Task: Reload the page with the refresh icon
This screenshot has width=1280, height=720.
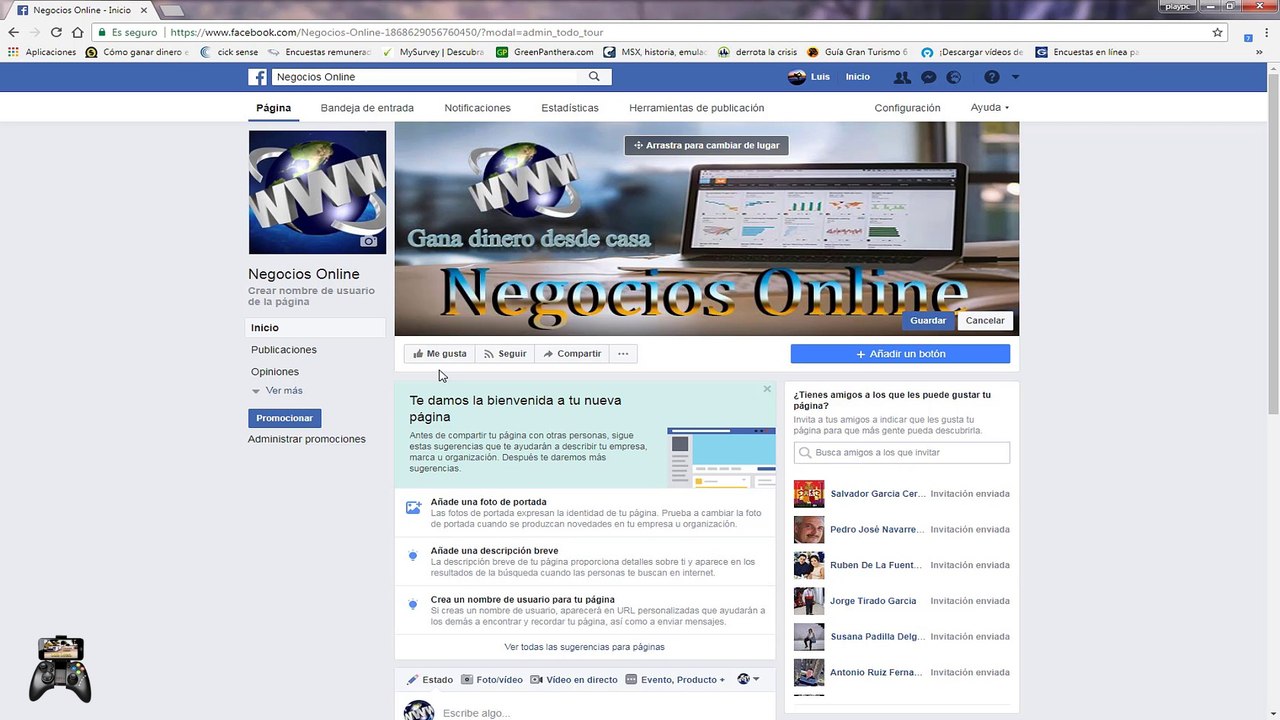Action: 56,32
